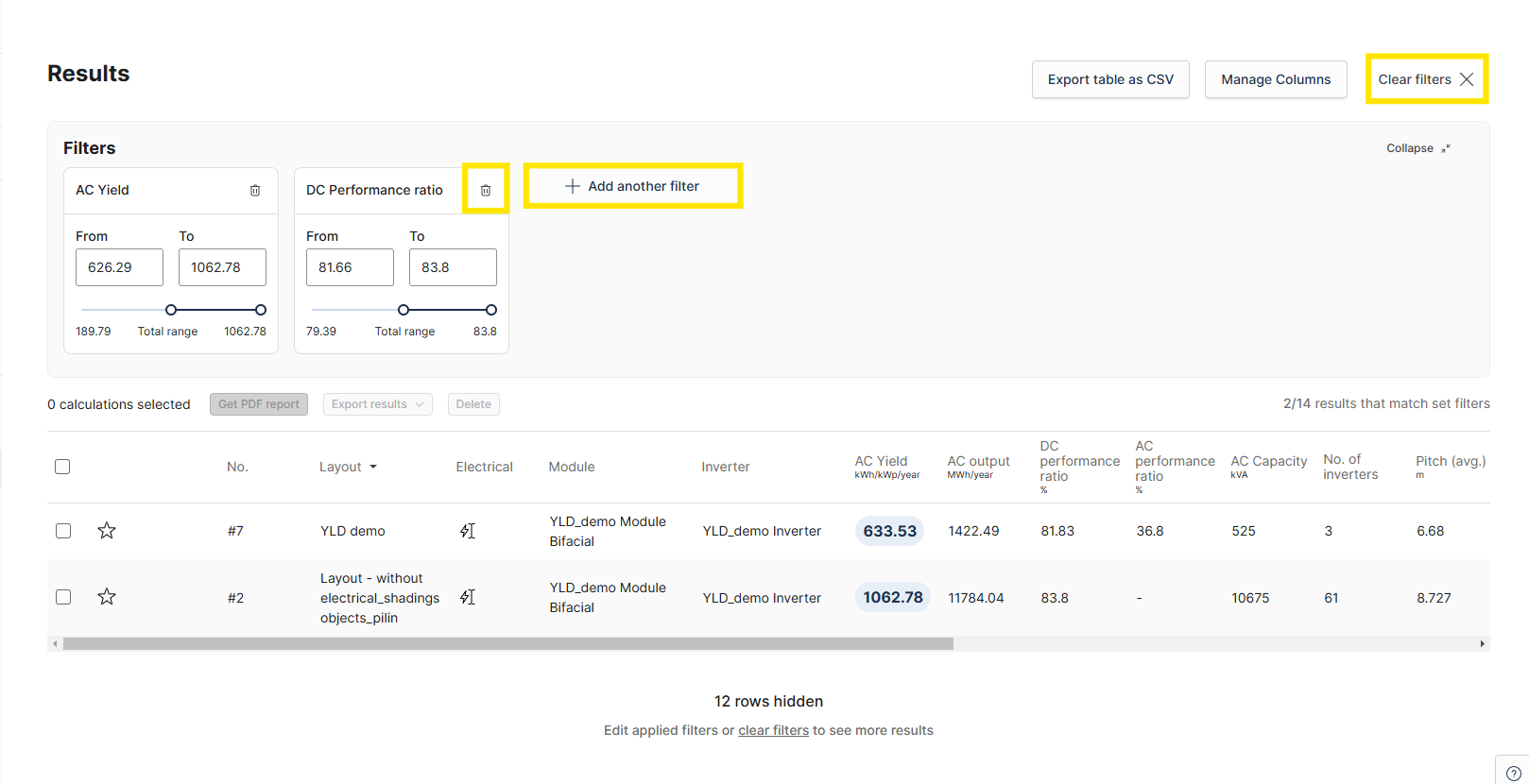This screenshot has height=784, width=1529.
Task: Click the horizontal table scrollbar
Action: click(508, 643)
